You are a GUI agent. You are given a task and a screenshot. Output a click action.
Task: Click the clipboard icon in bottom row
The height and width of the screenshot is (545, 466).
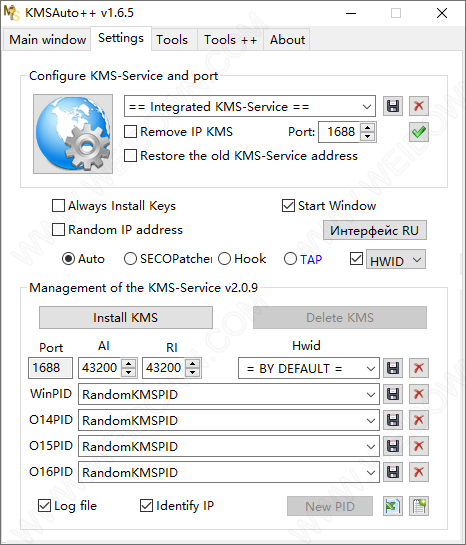(x=419, y=506)
